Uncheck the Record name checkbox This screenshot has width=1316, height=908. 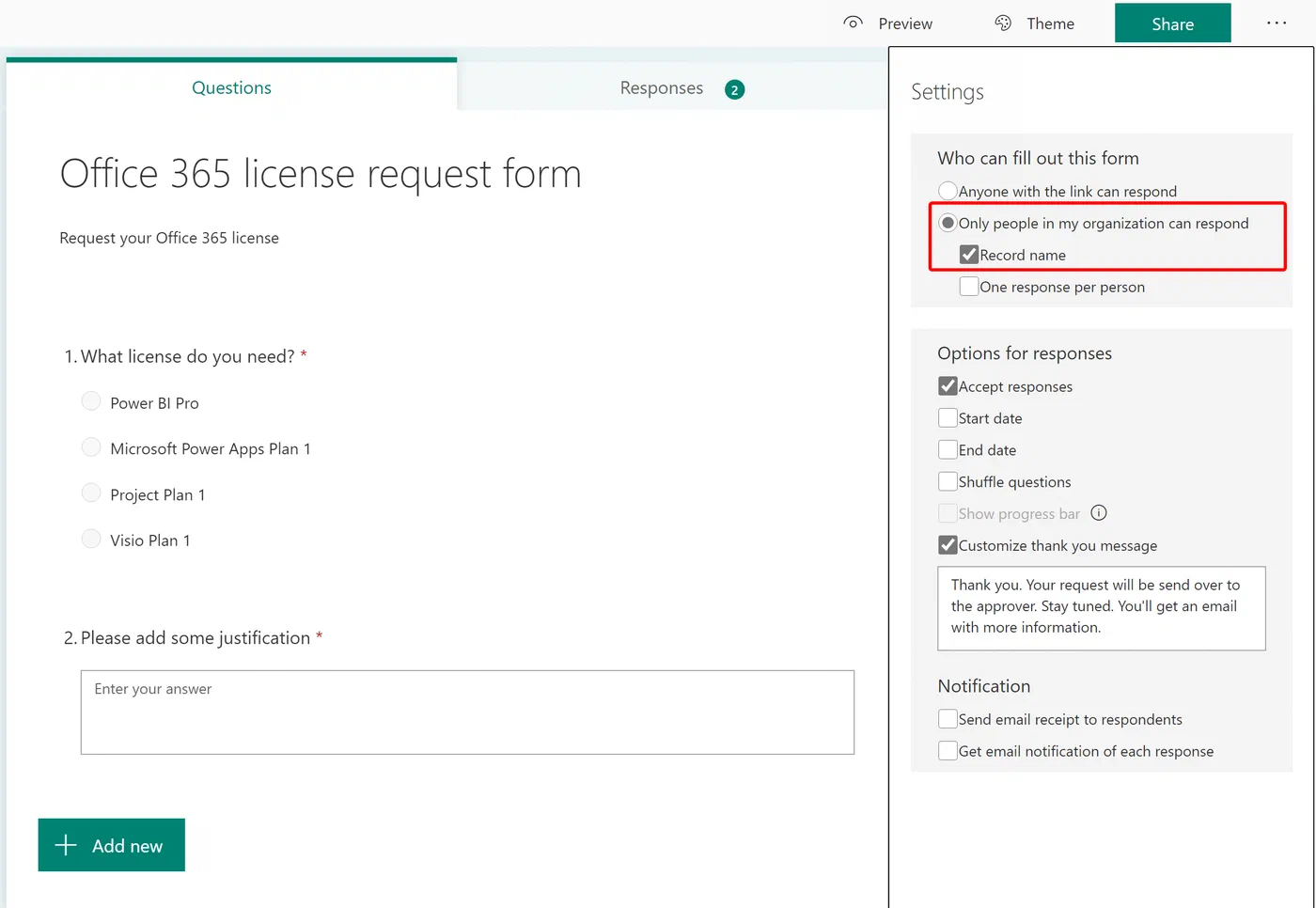[x=969, y=255]
